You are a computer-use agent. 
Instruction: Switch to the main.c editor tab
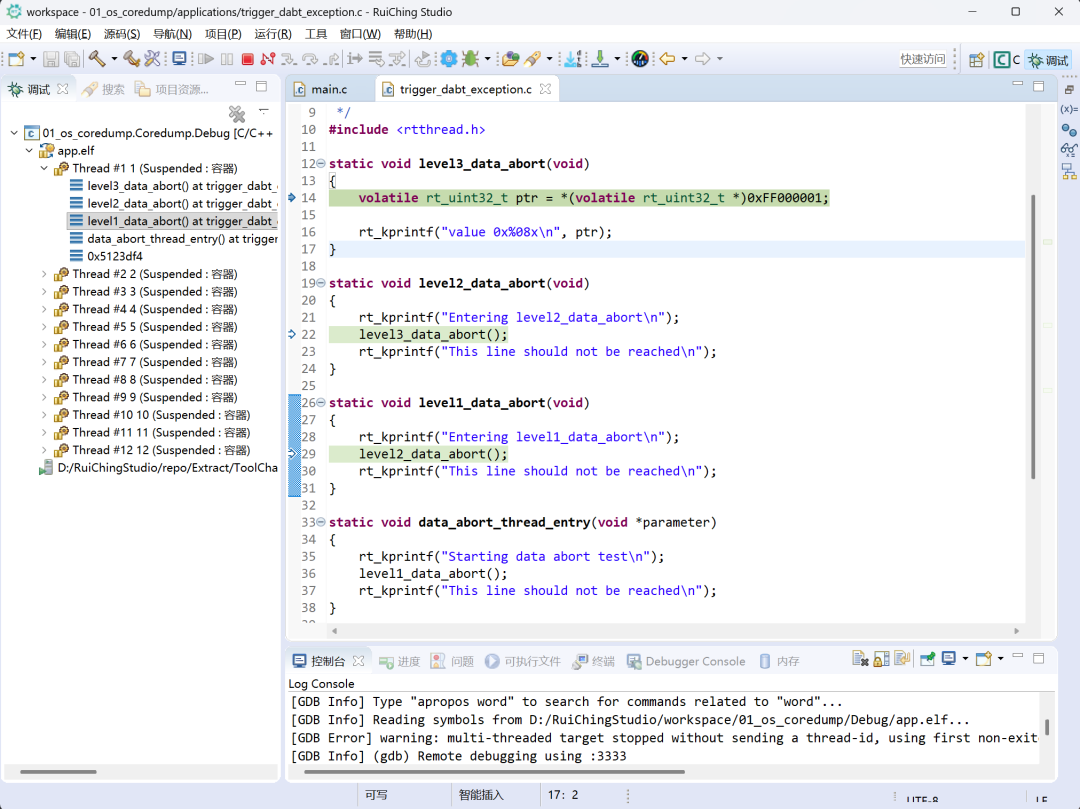point(328,90)
